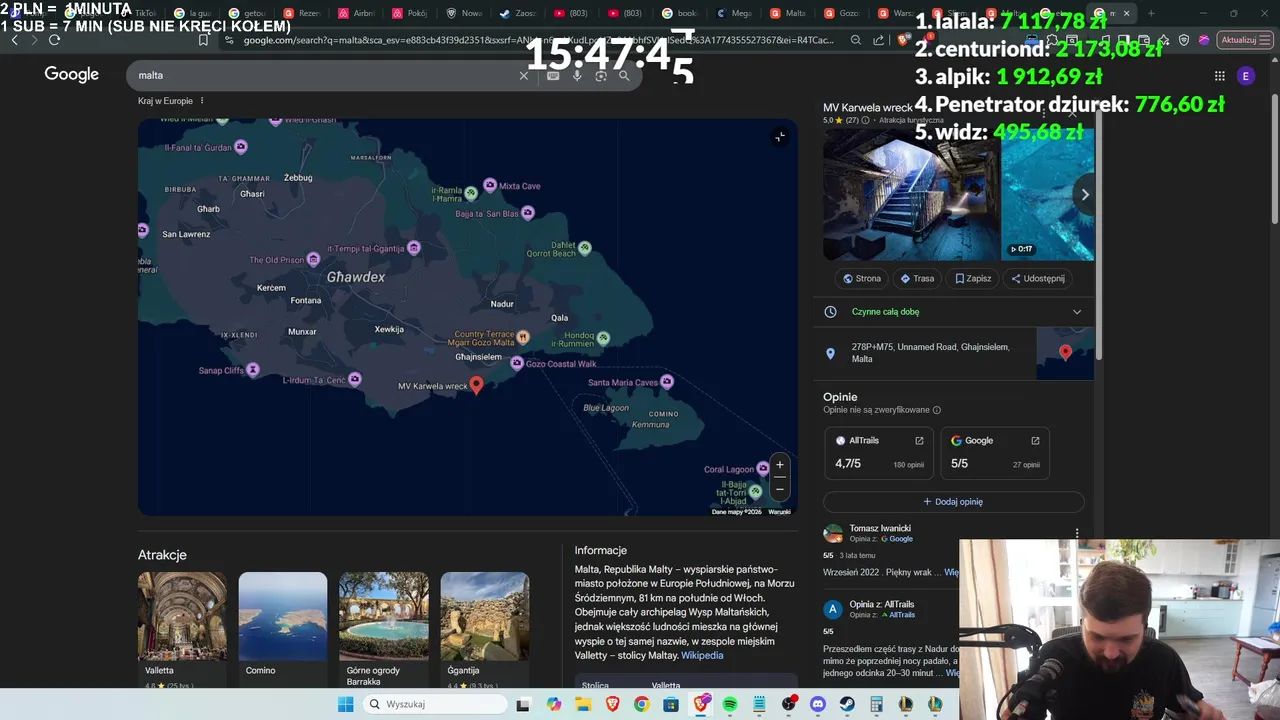This screenshot has height=720, width=1280.
Task: Open Google Lens image search icon
Action: point(601,76)
